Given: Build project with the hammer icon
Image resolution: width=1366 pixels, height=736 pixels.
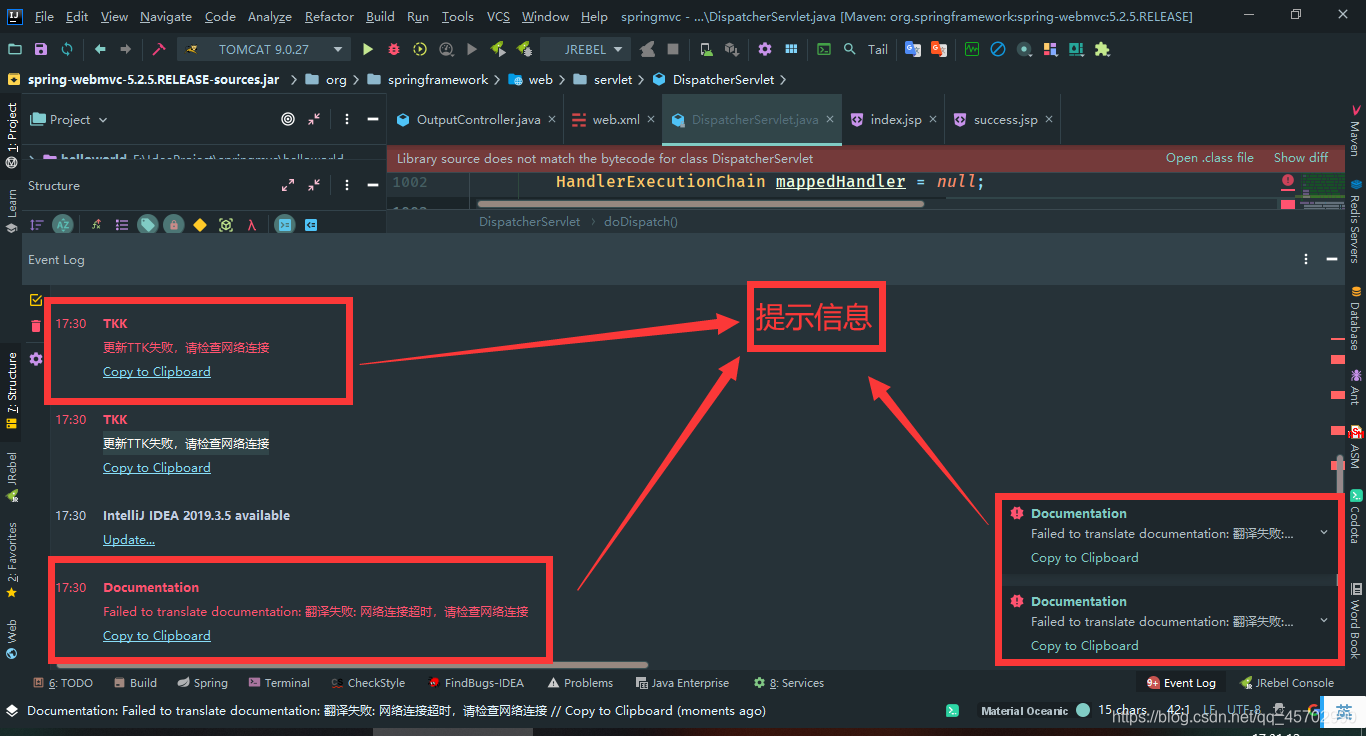Looking at the screenshot, I should click(158, 49).
